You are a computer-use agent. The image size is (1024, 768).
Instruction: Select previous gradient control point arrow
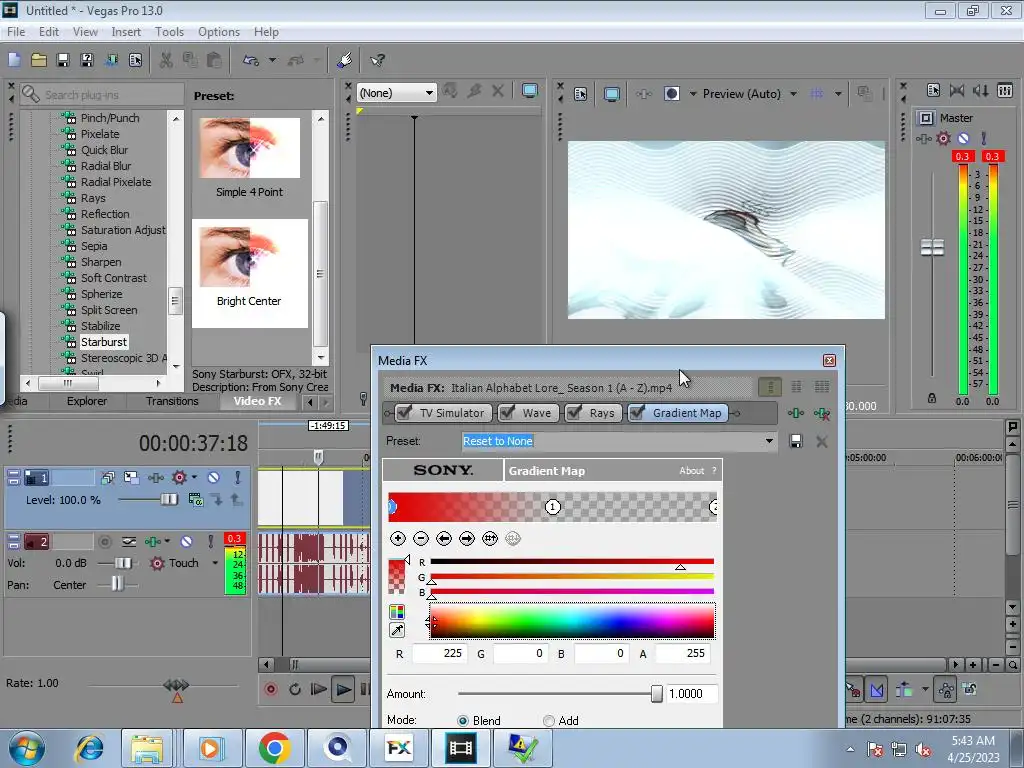444,538
